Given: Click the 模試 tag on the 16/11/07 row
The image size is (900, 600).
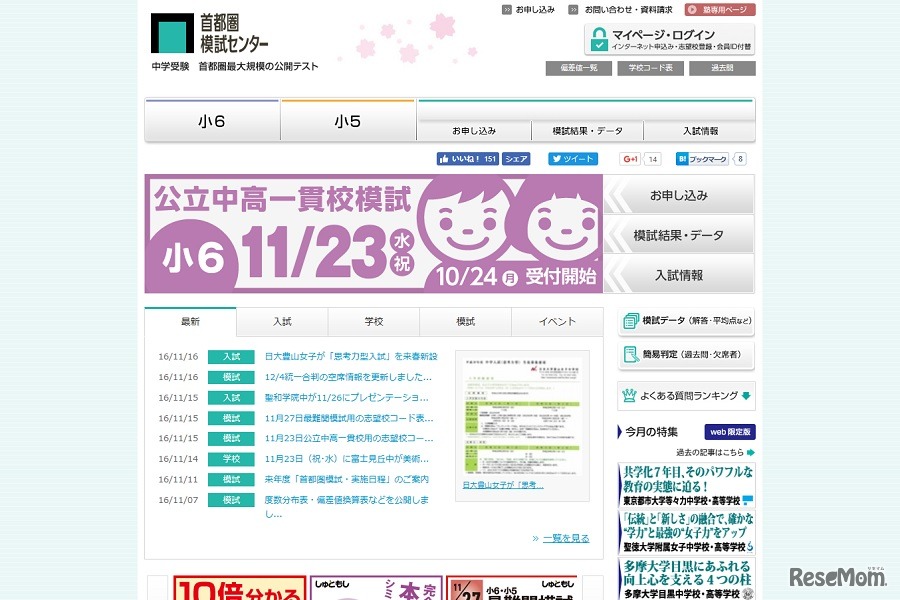Looking at the screenshot, I should 231,500.
